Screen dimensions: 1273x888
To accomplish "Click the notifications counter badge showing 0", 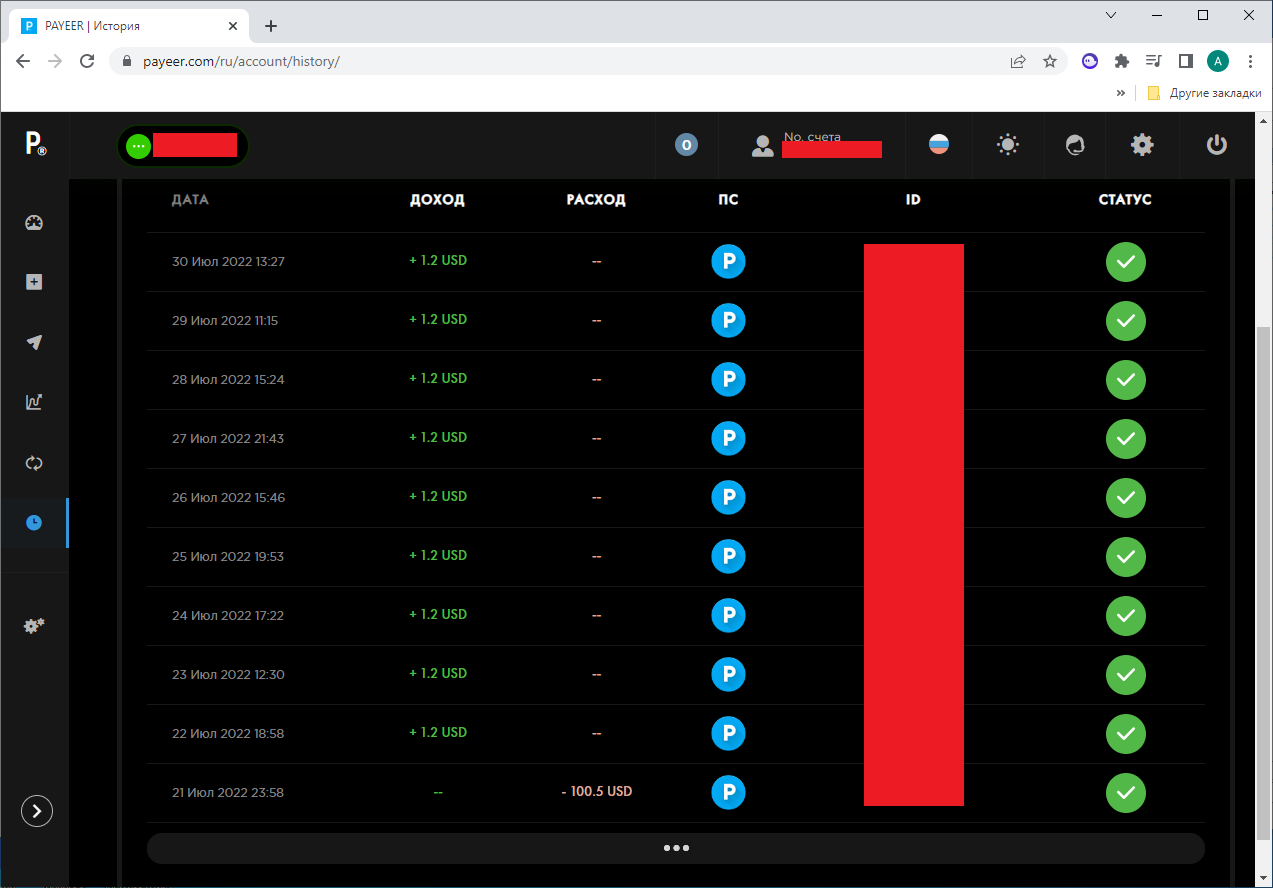I will click(686, 145).
